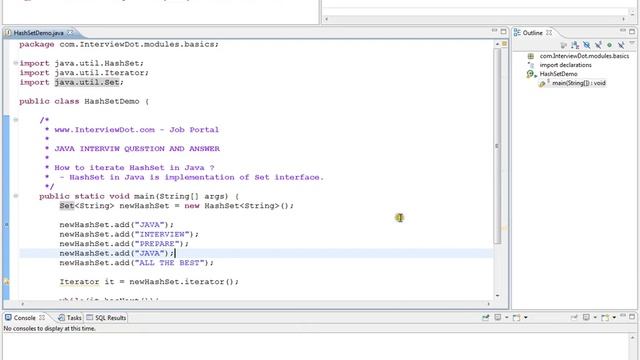
Task: Switch to the HashSetDemo.java editor tab
Action: tap(38, 33)
